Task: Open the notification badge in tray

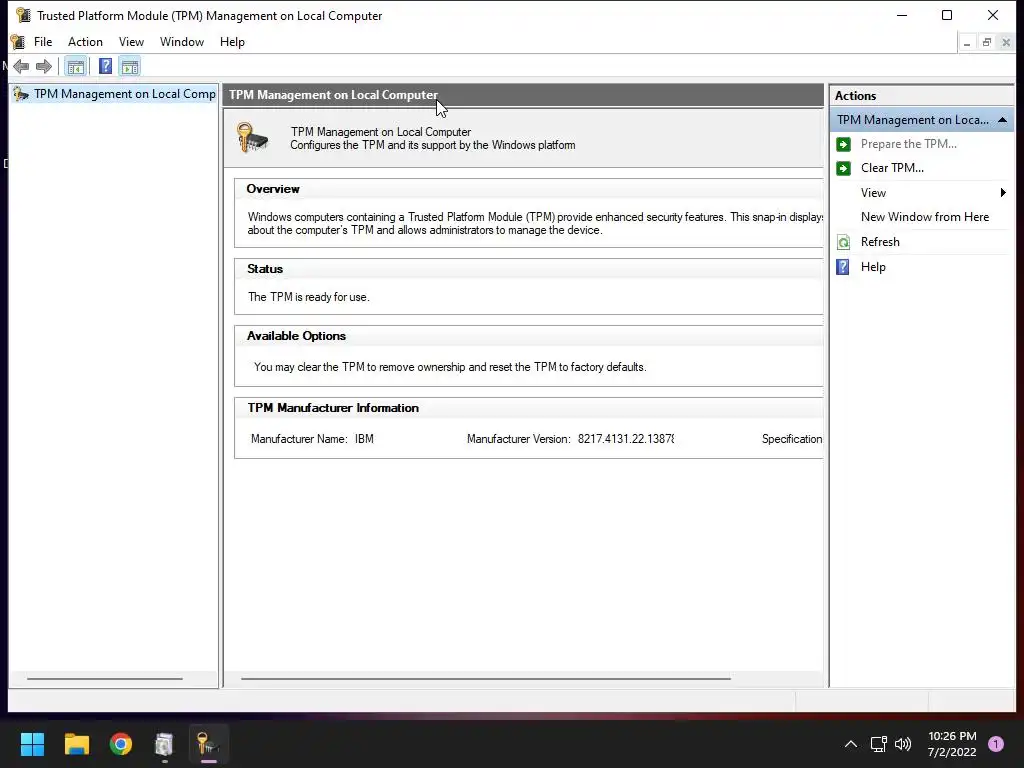Action: tap(996, 743)
